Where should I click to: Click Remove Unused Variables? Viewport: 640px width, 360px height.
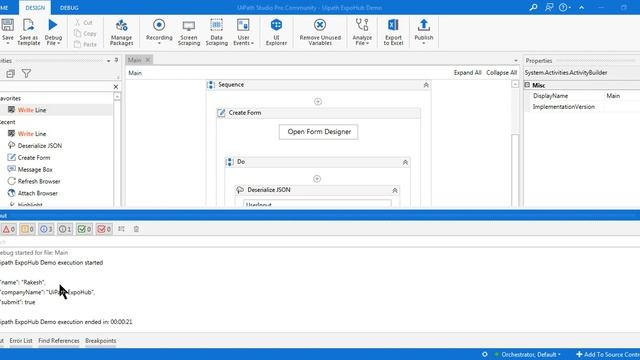point(320,31)
